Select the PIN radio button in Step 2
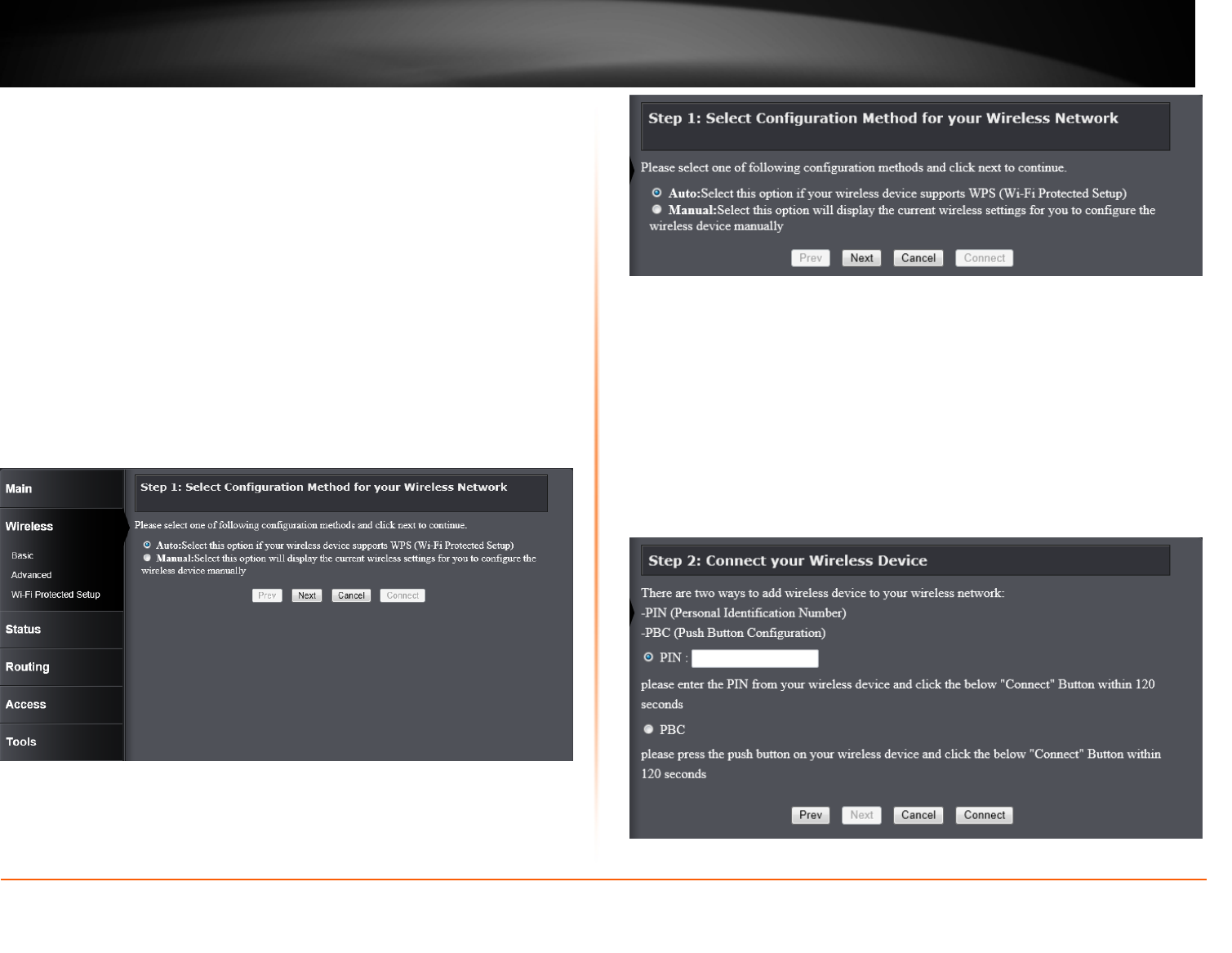This screenshot has height=953, width=1232. 649,657
